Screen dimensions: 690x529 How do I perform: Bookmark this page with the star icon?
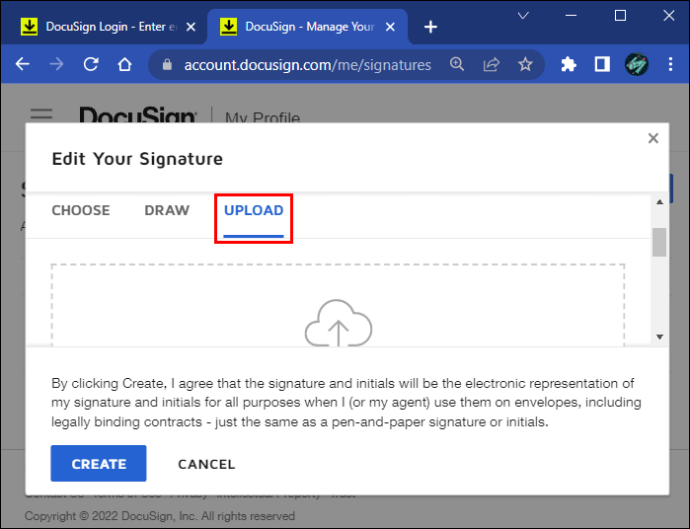[525, 64]
